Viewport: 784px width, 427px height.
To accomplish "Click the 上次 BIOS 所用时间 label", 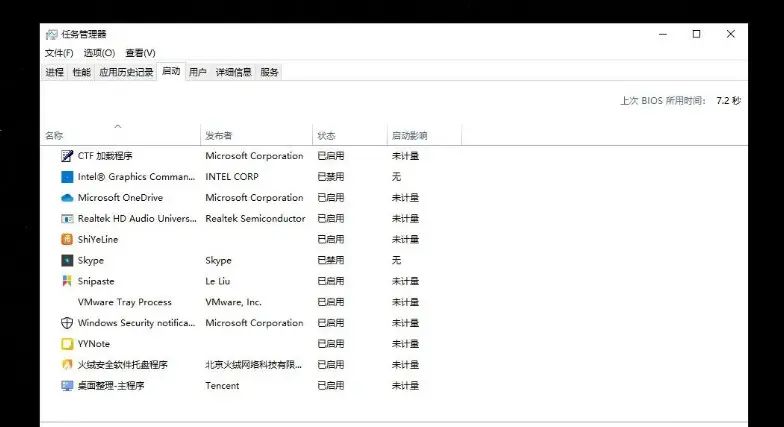I will (x=663, y=101).
